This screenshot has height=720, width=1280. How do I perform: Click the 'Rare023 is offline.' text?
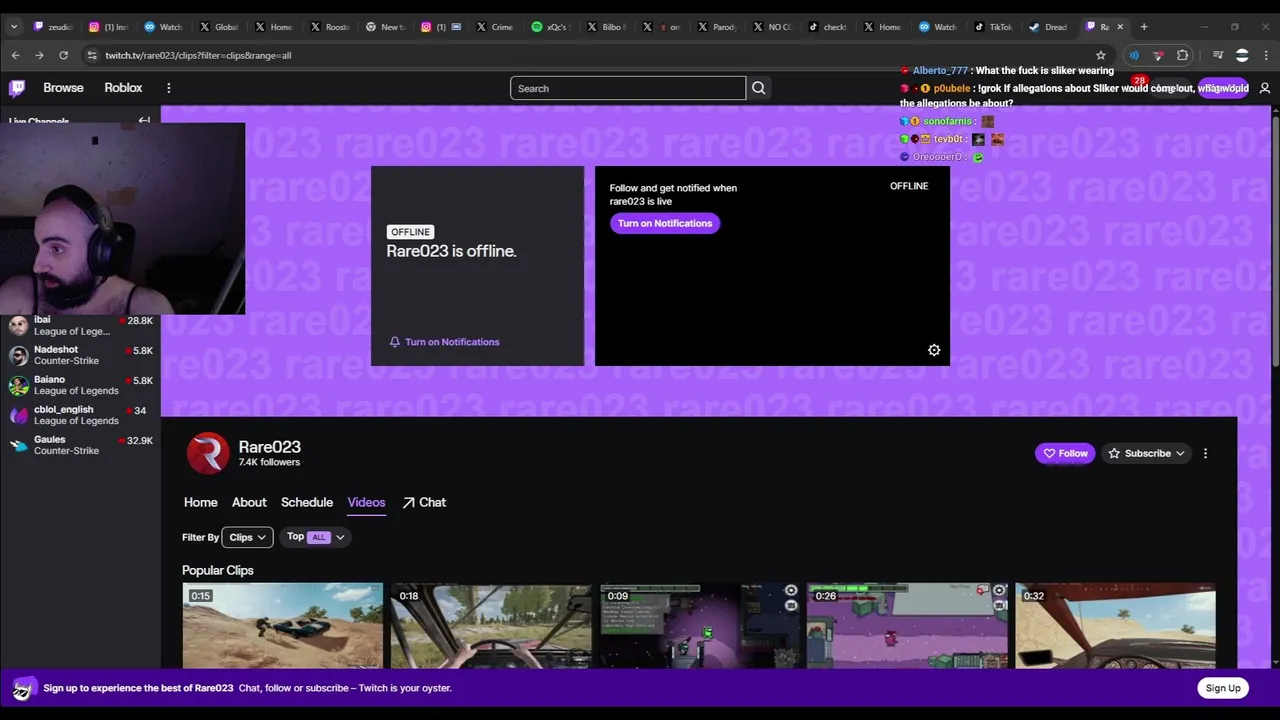(x=451, y=251)
